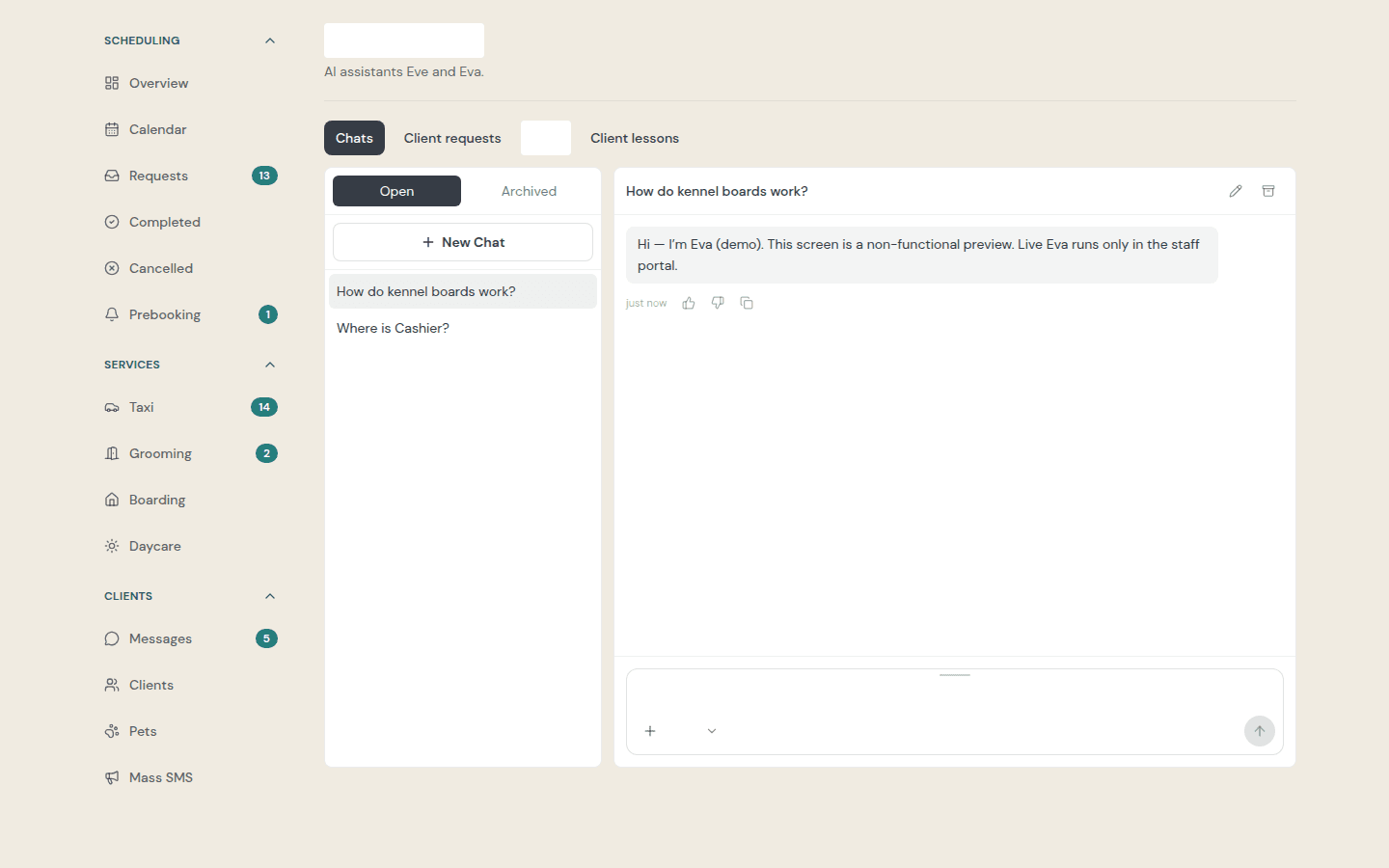Send the message with arrow button
The image size is (1389, 868).
point(1260,731)
